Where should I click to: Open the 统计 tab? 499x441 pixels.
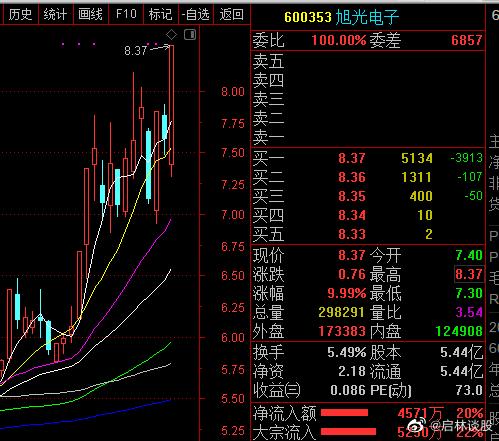point(55,14)
